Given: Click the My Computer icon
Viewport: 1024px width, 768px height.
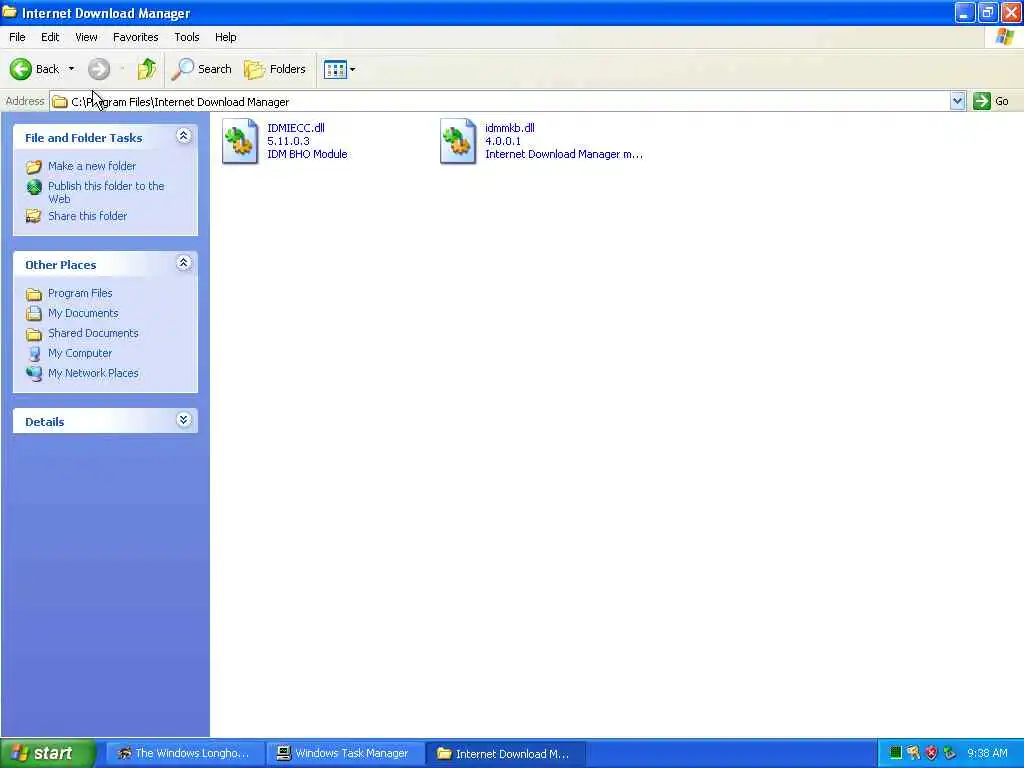Looking at the screenshot, I should 34,353.
